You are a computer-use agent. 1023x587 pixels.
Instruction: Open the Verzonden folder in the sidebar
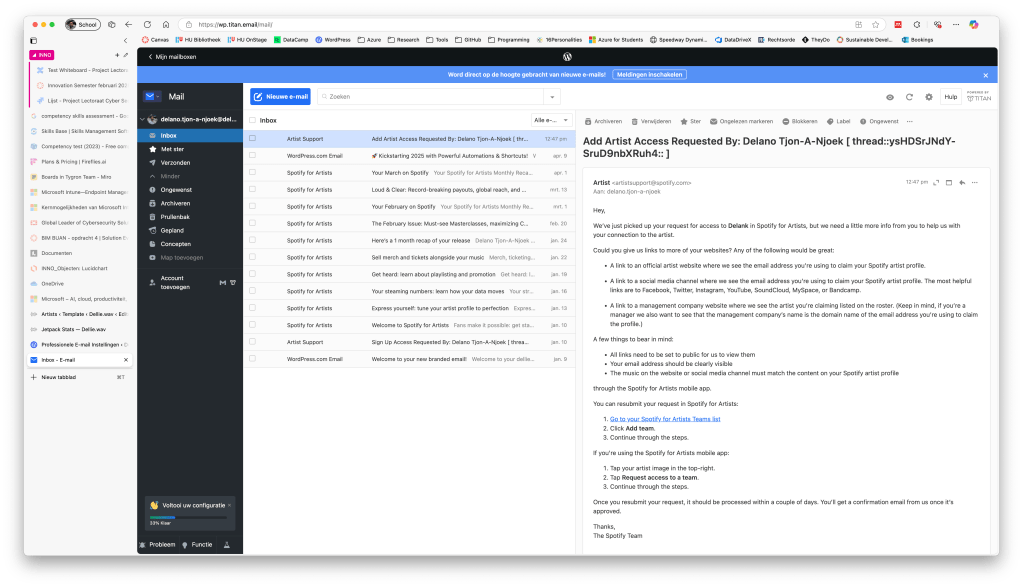(175, 162)
